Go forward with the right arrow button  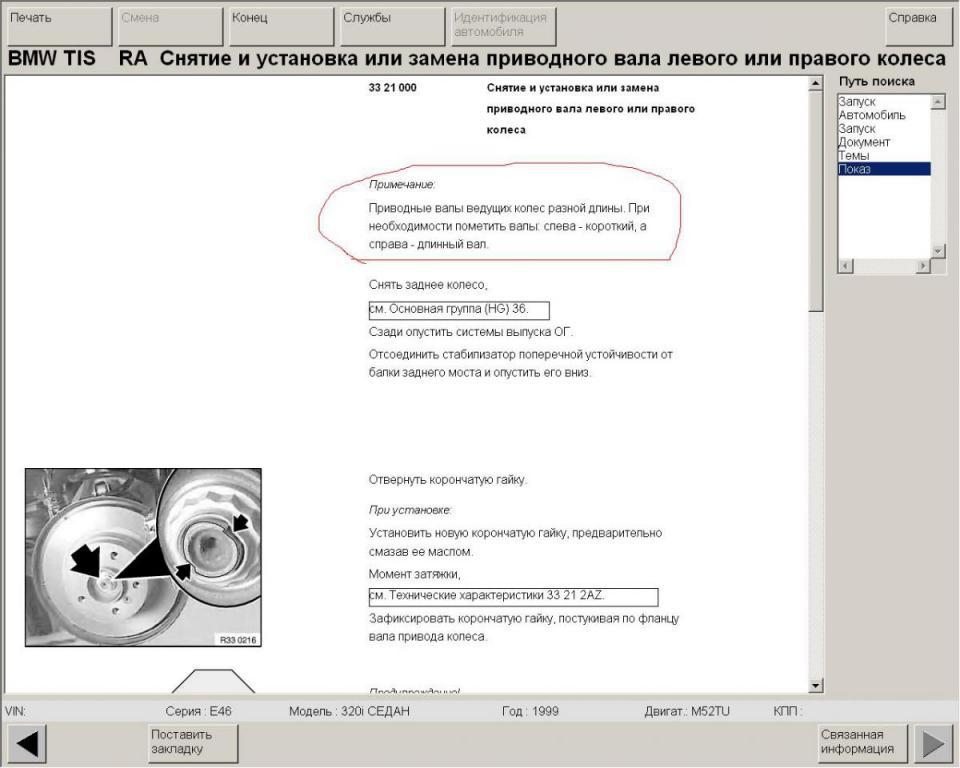pos(933,744)
